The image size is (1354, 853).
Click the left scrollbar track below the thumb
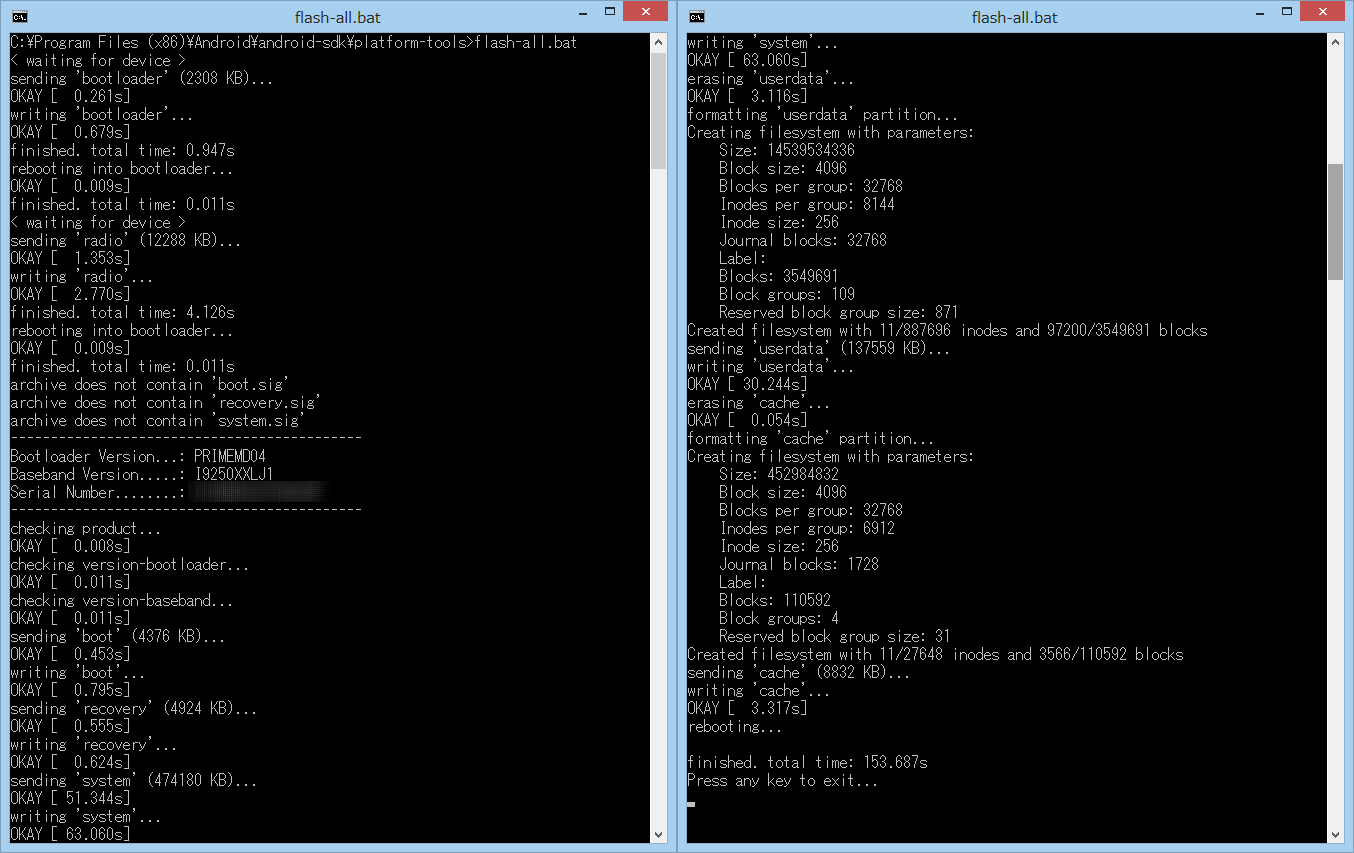(658, 500)
